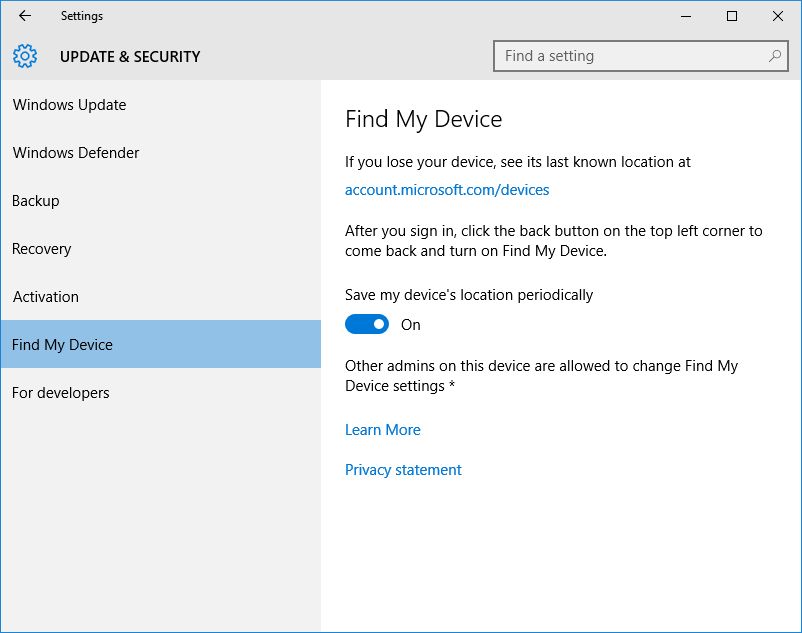
Task: Click the 'Other admins on this device' text
Action: click(x=542, y=376)
